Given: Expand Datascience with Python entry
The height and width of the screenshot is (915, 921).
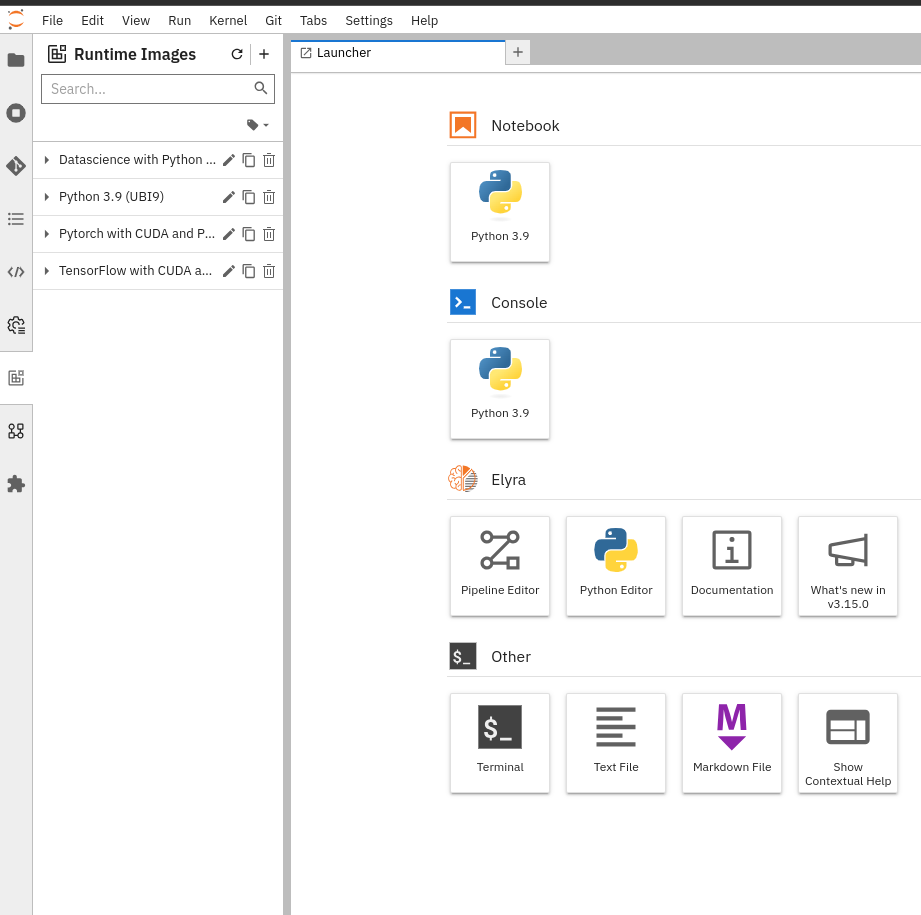Looking at the screenshot, I should tap(46, 160).
